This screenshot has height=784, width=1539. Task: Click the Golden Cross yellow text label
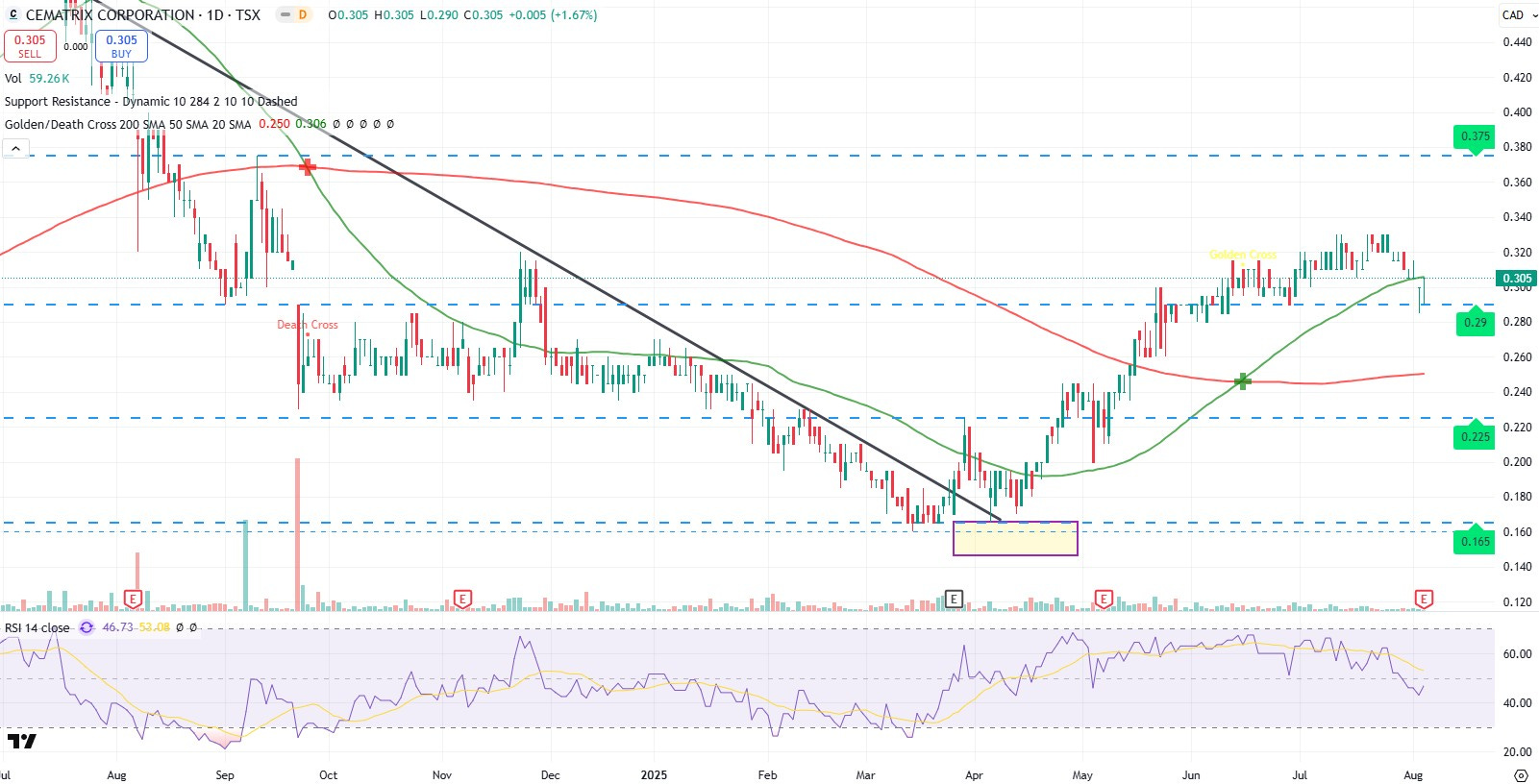coord(1243,255)
